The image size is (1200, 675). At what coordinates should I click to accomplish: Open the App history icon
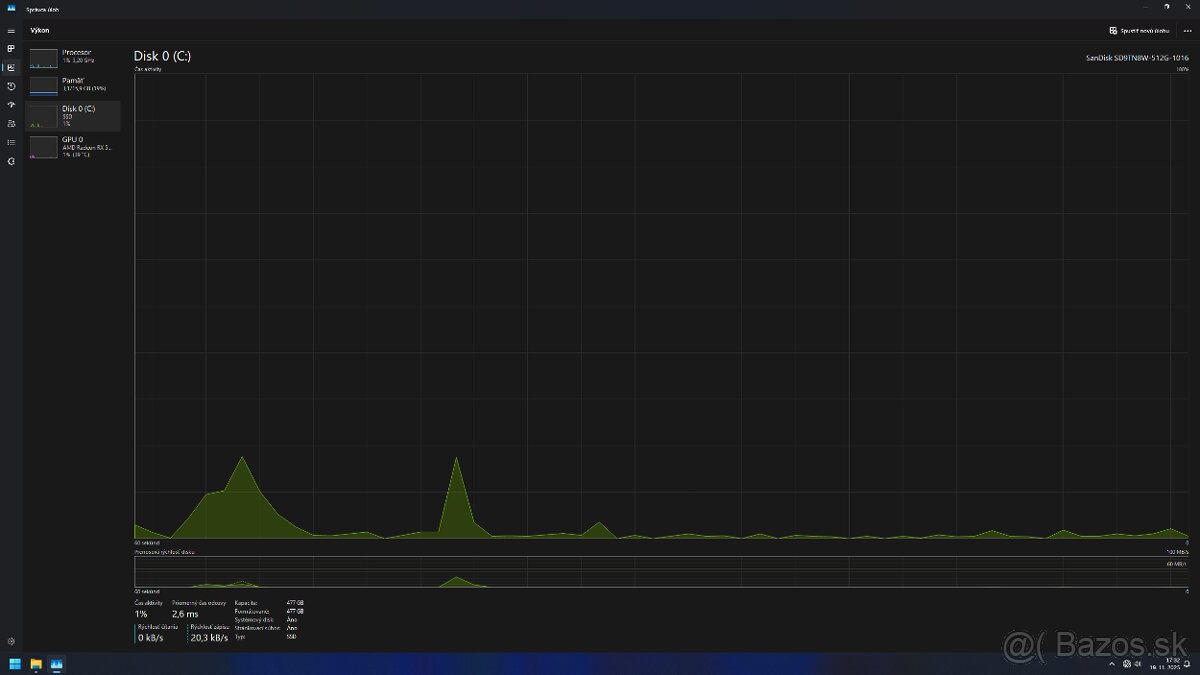(x=11, y=86)
